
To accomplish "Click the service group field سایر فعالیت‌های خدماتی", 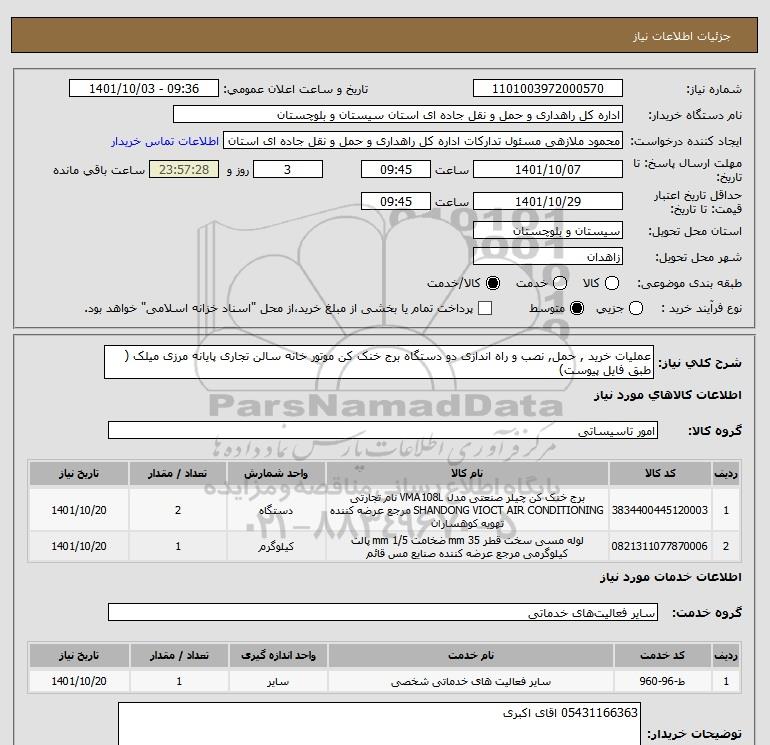I will click(383, 612).
